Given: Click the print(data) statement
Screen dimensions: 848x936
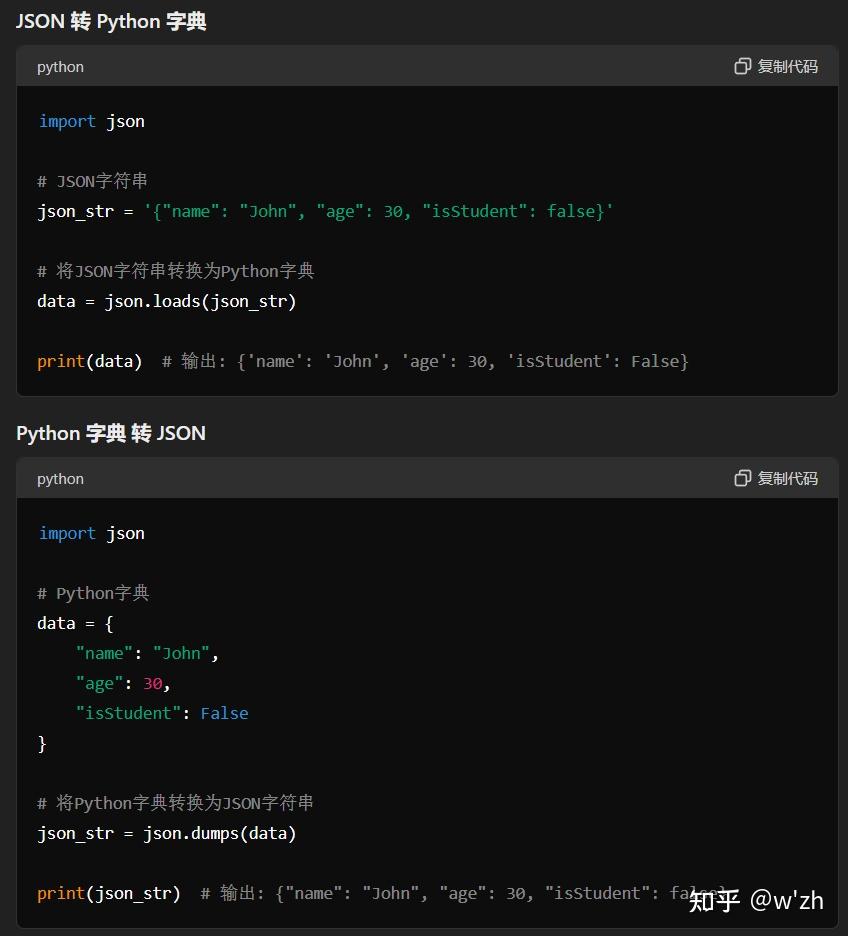Looking at the screenshot, I should 89,361.
